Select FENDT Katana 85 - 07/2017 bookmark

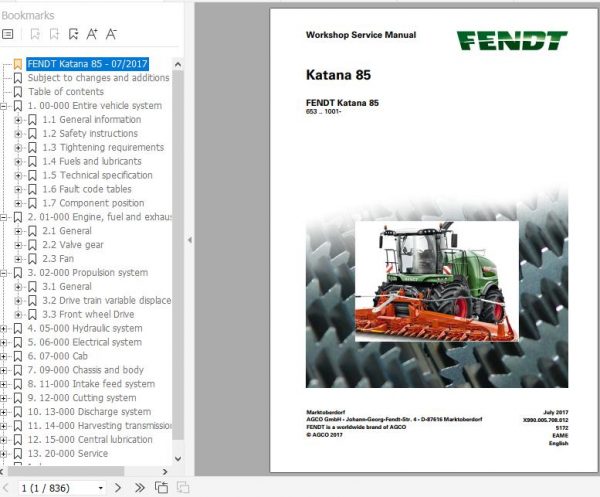[x=88, y=64]
